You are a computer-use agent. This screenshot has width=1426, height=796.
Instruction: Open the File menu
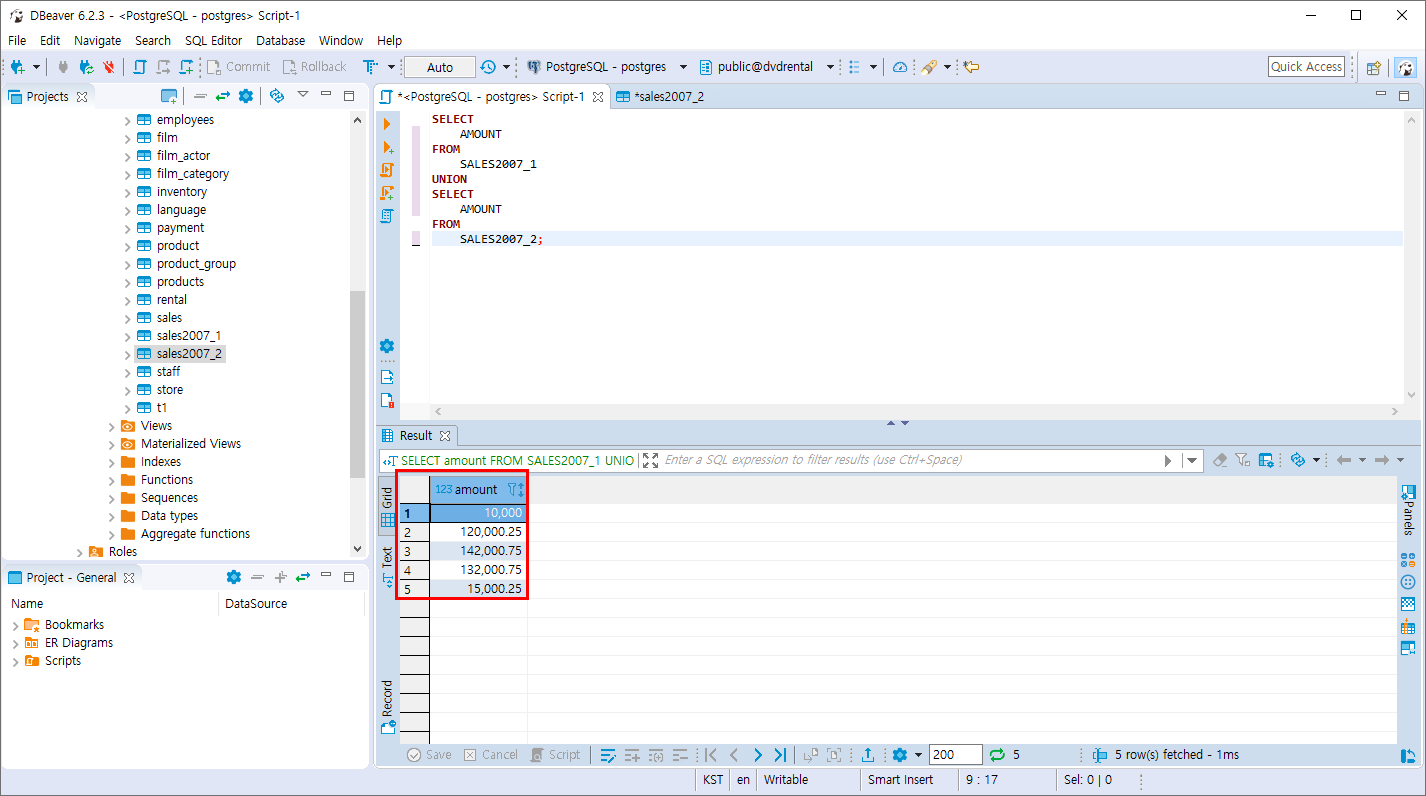click(17, 41)
